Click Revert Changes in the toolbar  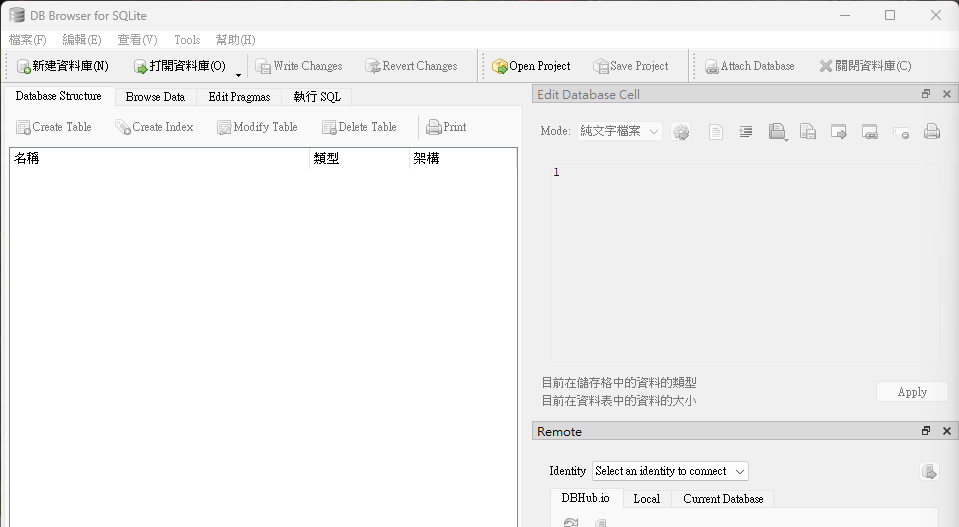point(411,66)
